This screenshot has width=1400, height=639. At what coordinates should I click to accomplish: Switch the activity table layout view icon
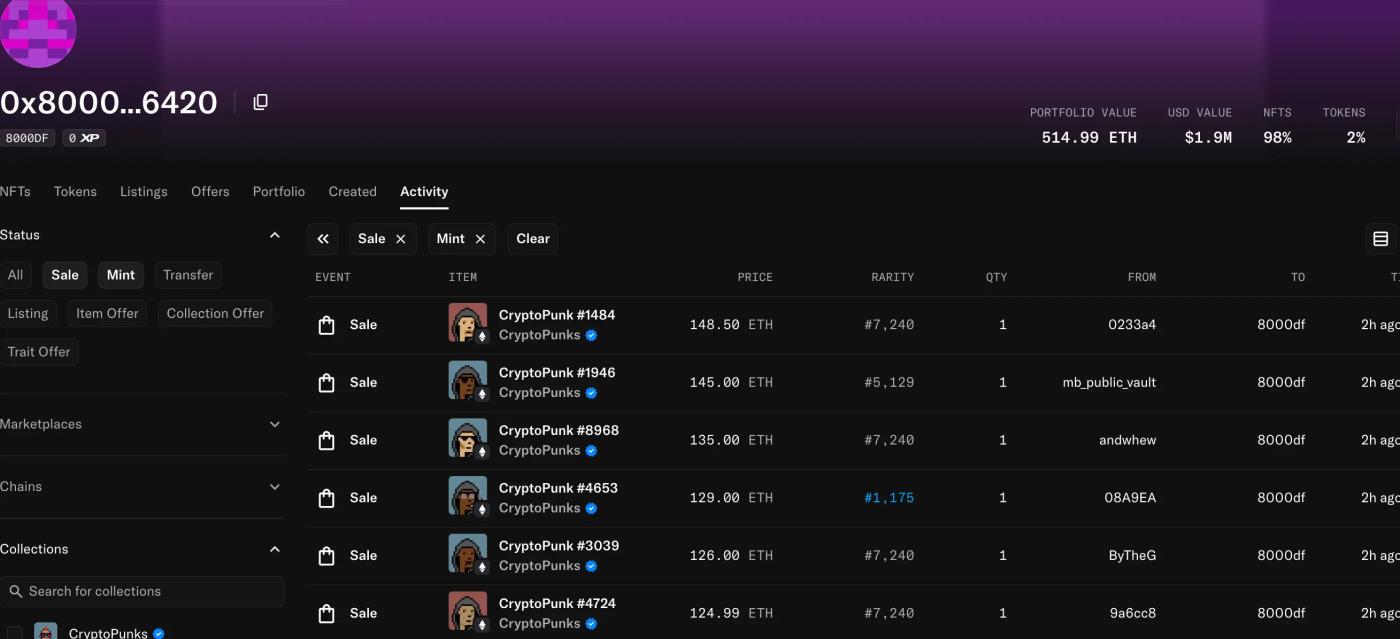1380,239
